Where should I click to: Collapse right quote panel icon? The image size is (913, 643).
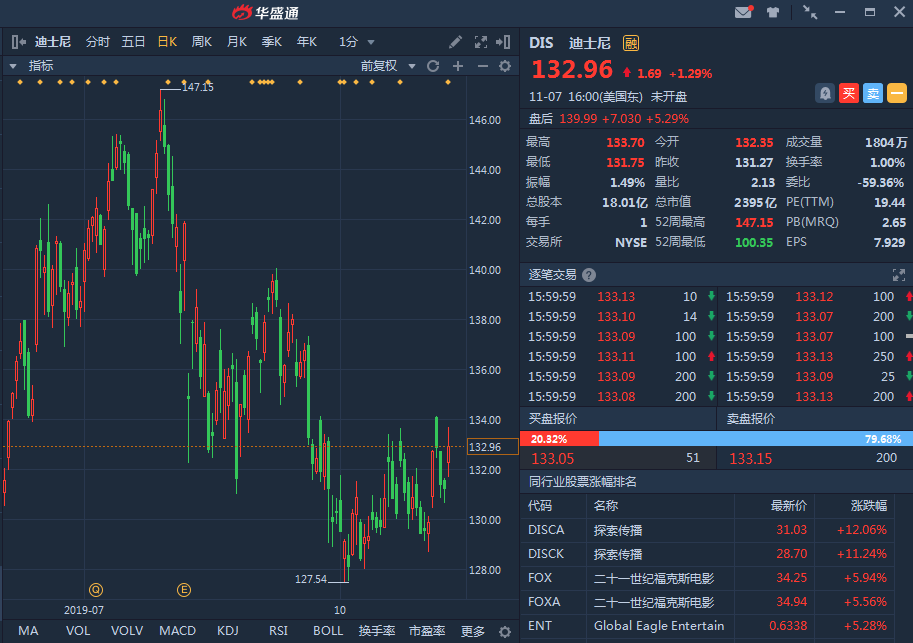(x=503, y=42)
